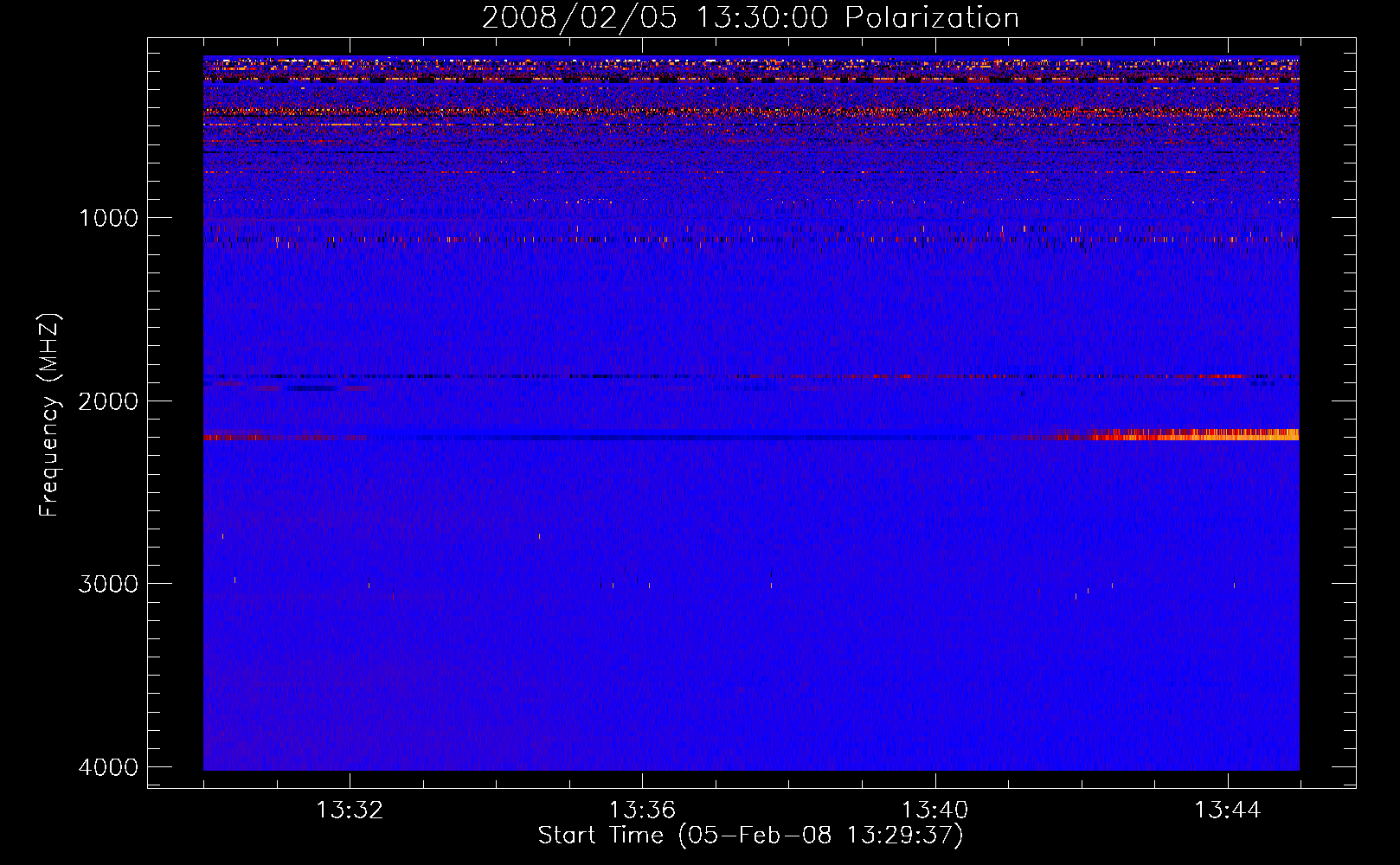
Task: Select the 4000 MHz frequency tick label
Action: pyautogui.click(x=108, y=767)
